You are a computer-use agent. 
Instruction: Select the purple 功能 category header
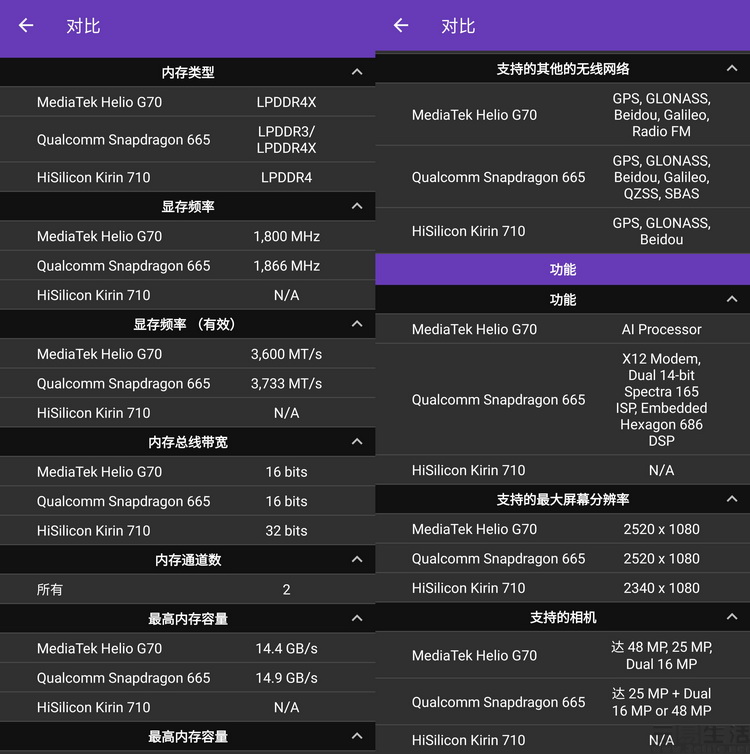pyautogui.click(x=562, y=269)
